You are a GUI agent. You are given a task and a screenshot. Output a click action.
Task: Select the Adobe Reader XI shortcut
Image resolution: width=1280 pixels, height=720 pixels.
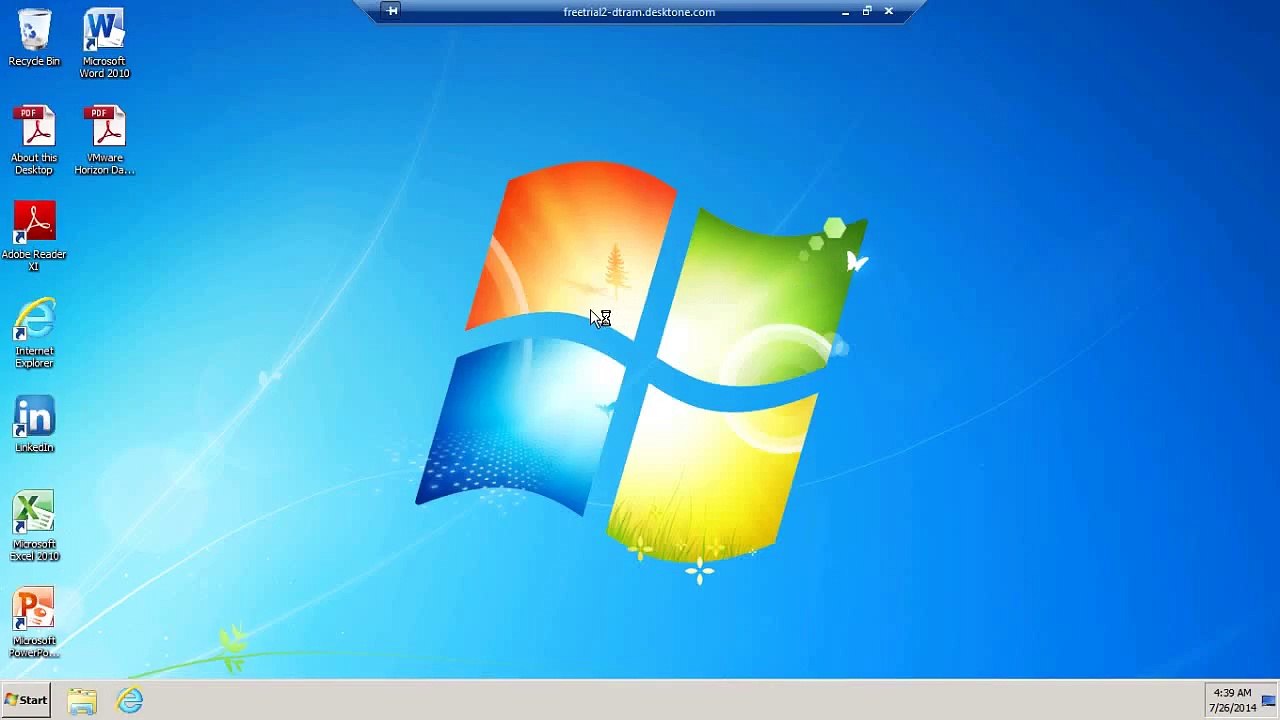click(34, 236)
